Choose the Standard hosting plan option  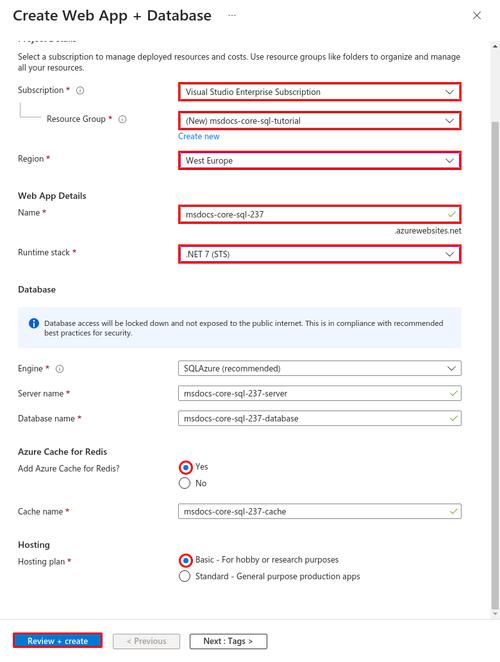185,576
